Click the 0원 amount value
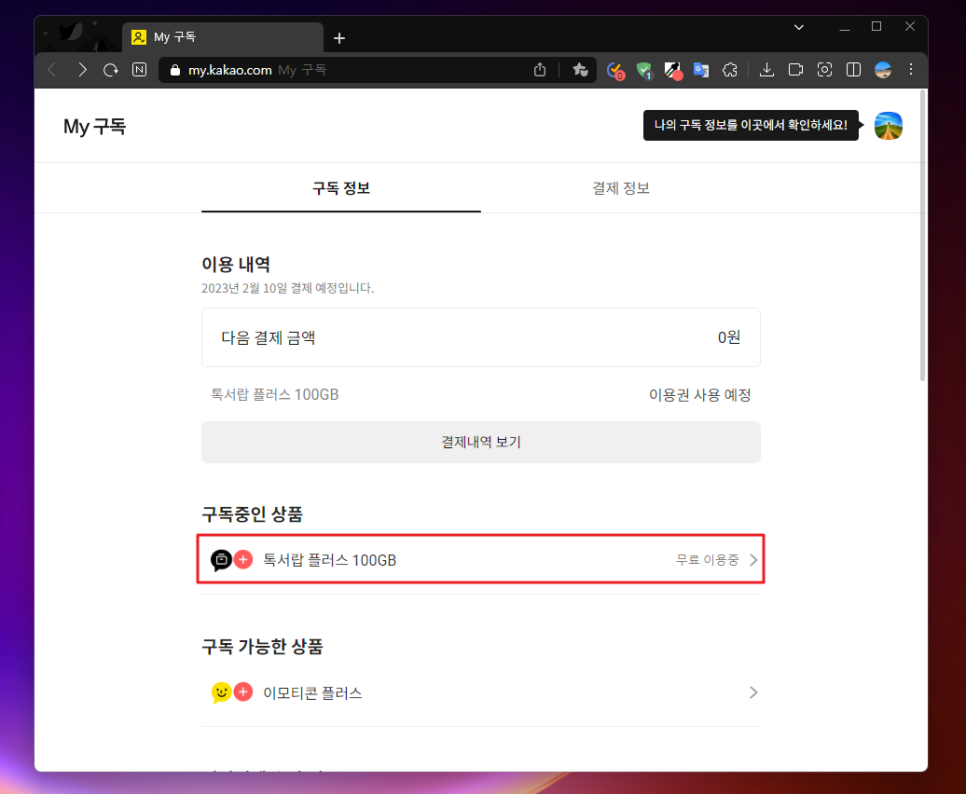 [729, 338]
